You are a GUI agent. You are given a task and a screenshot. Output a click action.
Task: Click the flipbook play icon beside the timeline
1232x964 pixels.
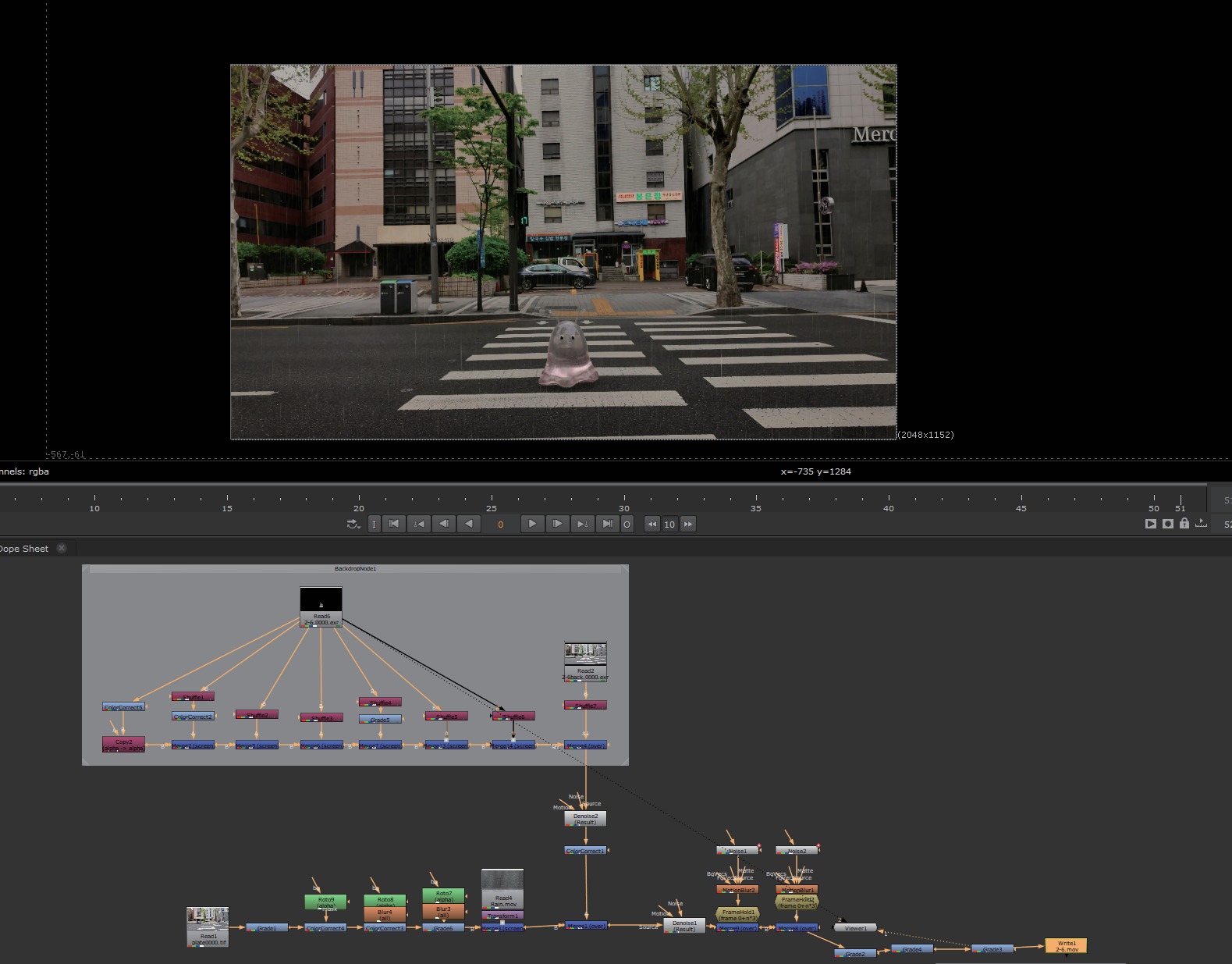pyautogui.click(x=1151, y=524)
